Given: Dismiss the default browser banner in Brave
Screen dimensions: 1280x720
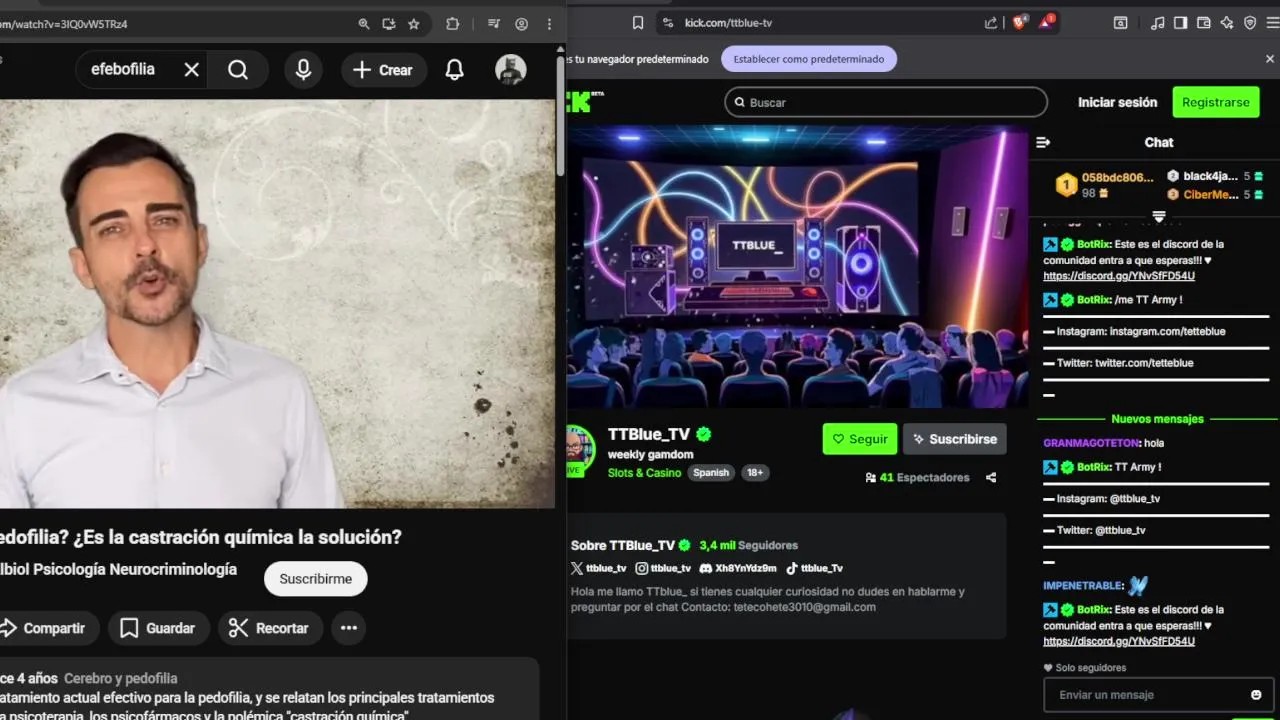Looking at the screenshot, I should tap(1270, 59).
